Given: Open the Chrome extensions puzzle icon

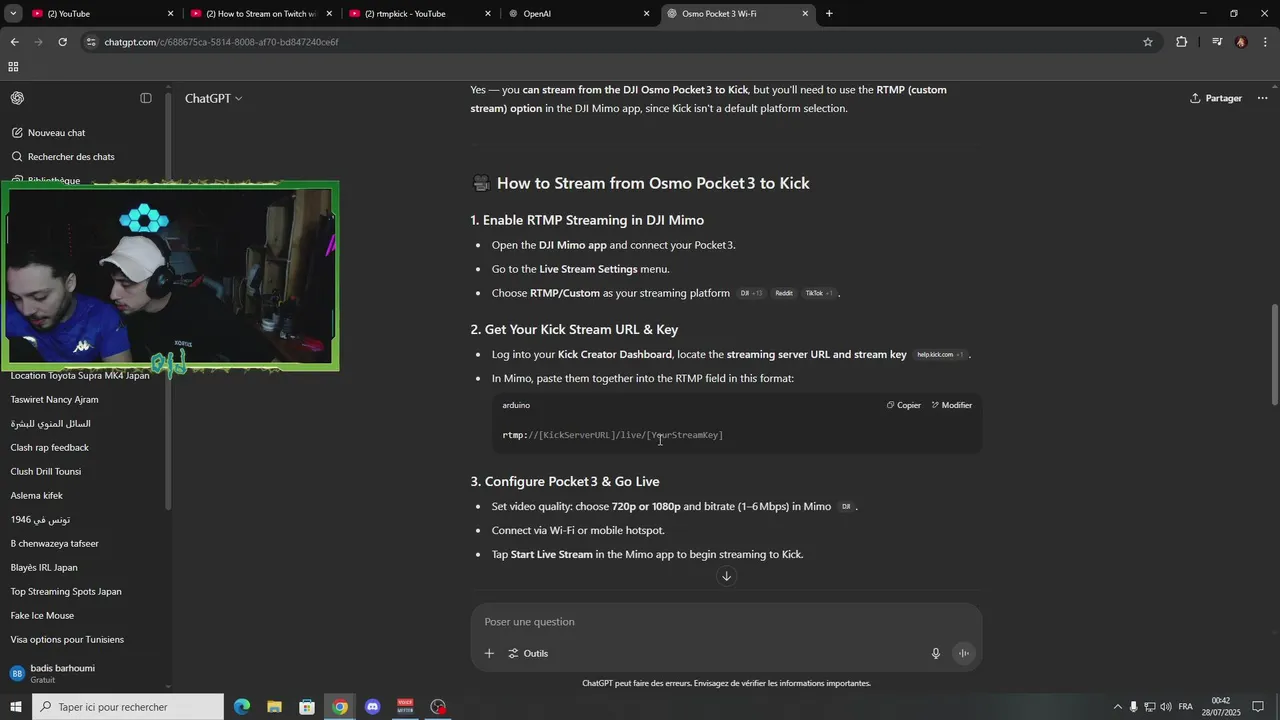Looking at the screenshot, I should point(1181,42).
